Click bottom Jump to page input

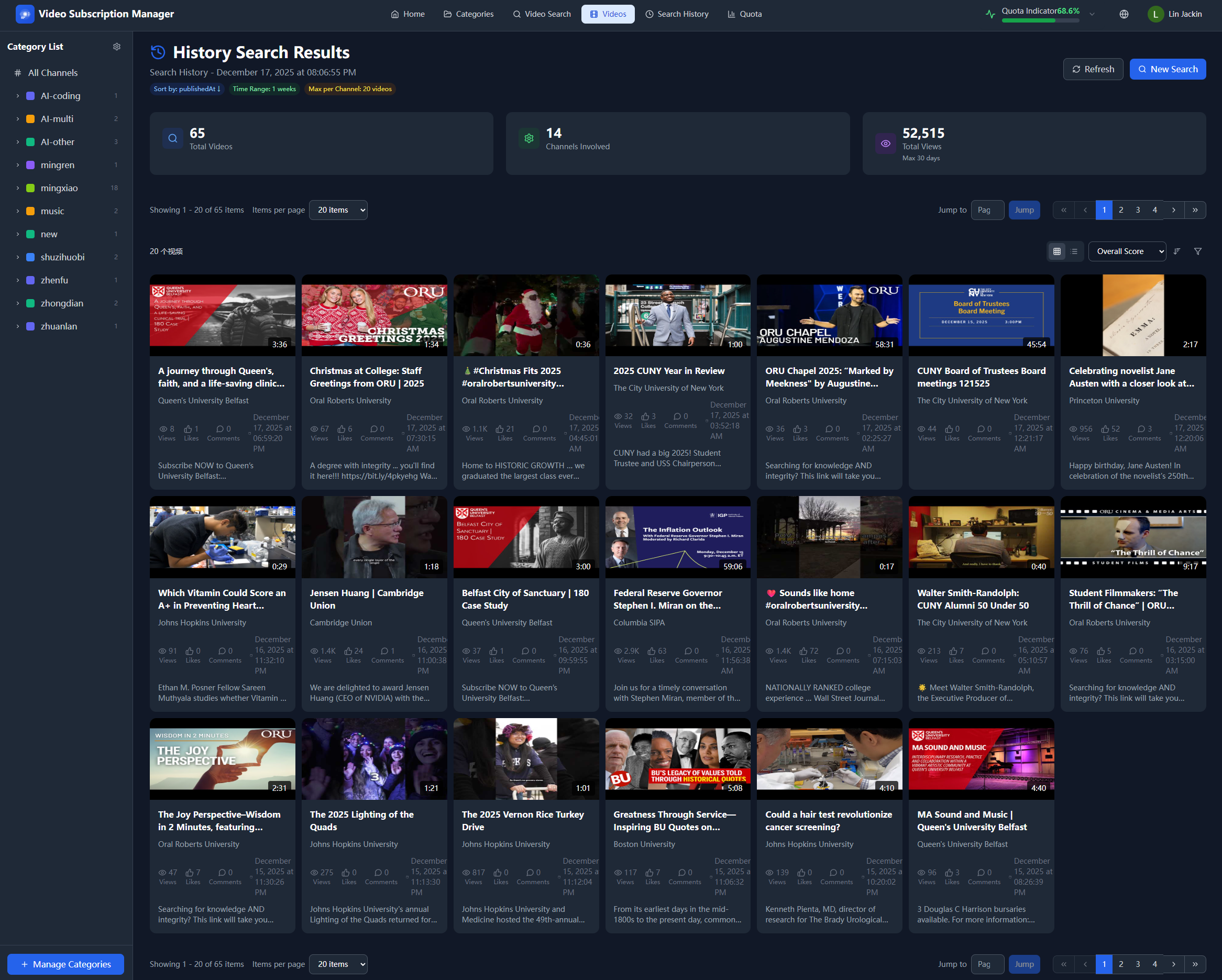tap(987, 964)
